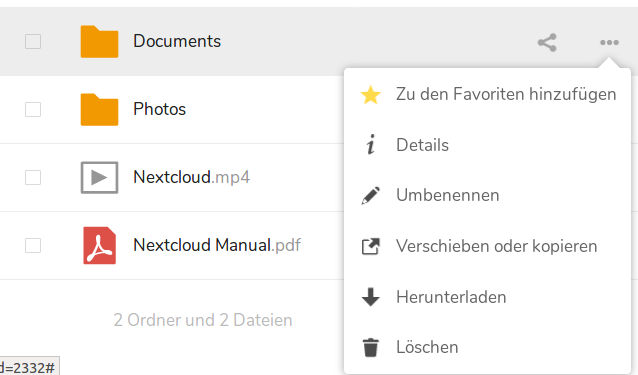Open the Nextcloud.mp4 video thumbnail

pos(99,177)
